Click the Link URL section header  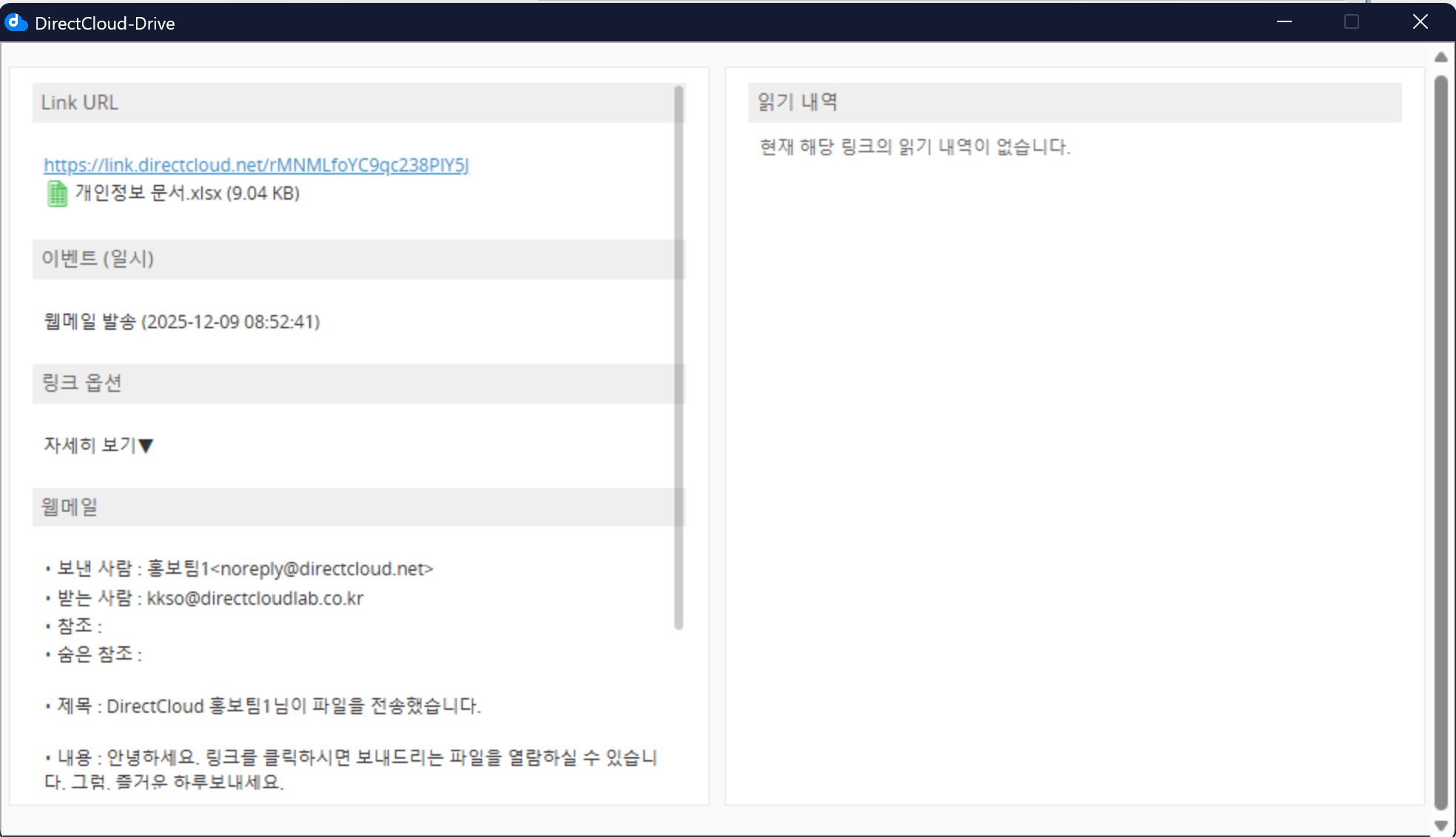(79, 103)
